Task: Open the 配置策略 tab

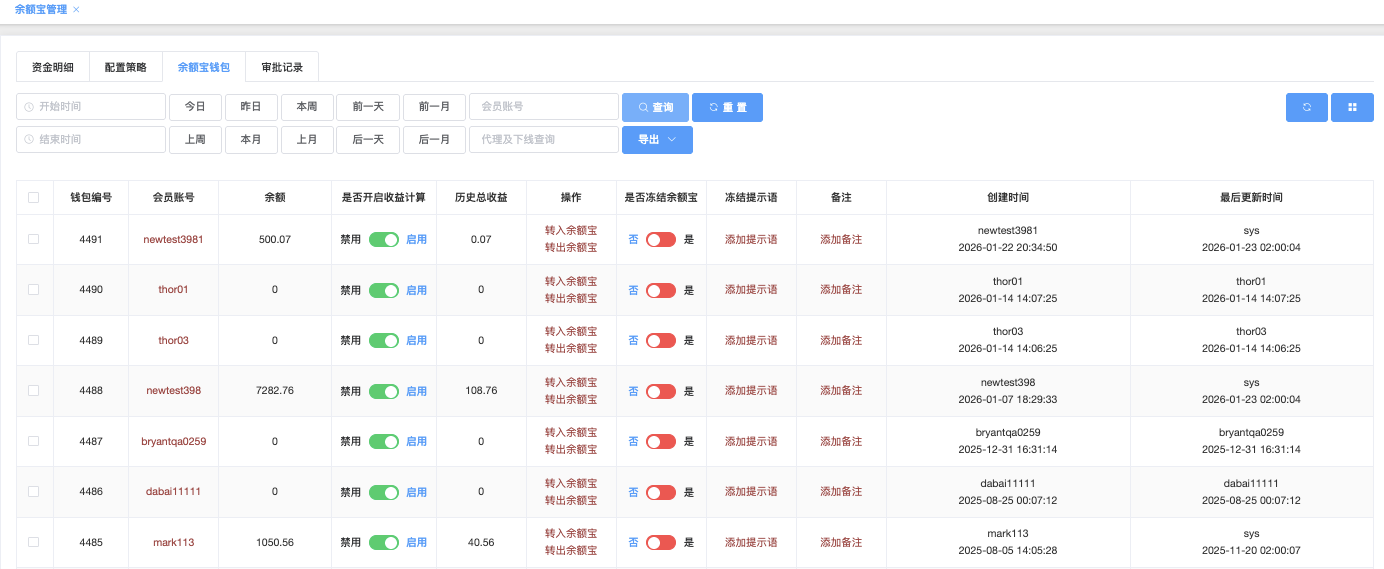Action: tap(126, 67)
